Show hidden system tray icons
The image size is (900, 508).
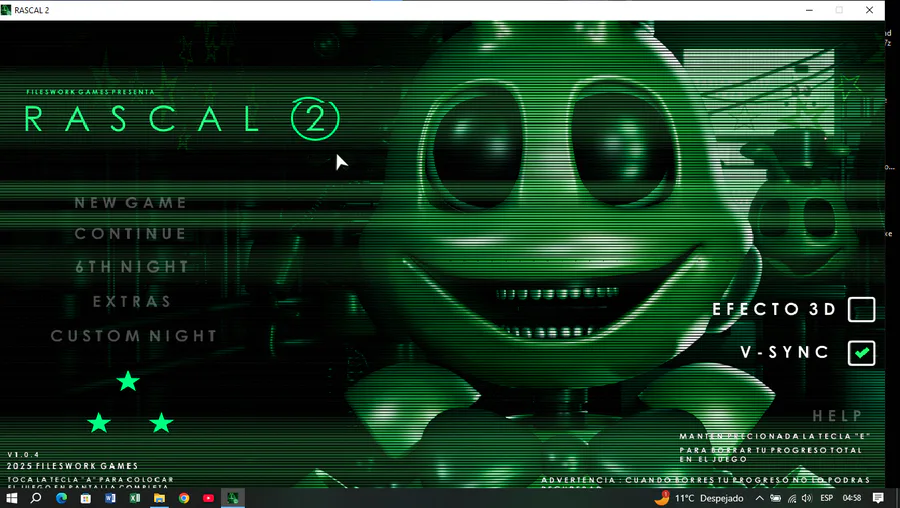click(x=759, y=498)
